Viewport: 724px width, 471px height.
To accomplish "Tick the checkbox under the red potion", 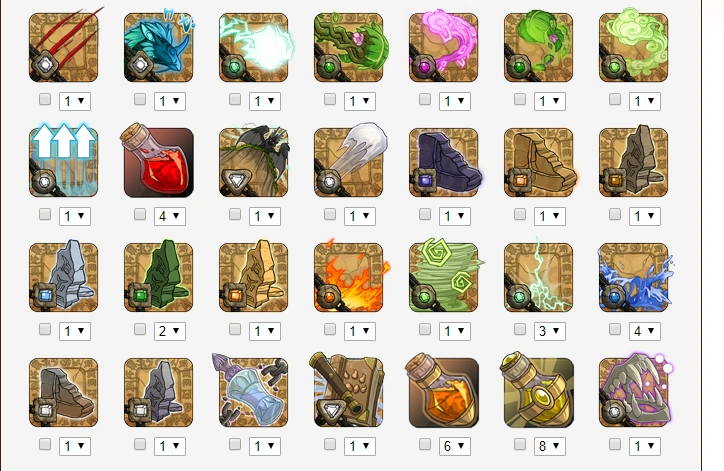I will coord(140,214).
